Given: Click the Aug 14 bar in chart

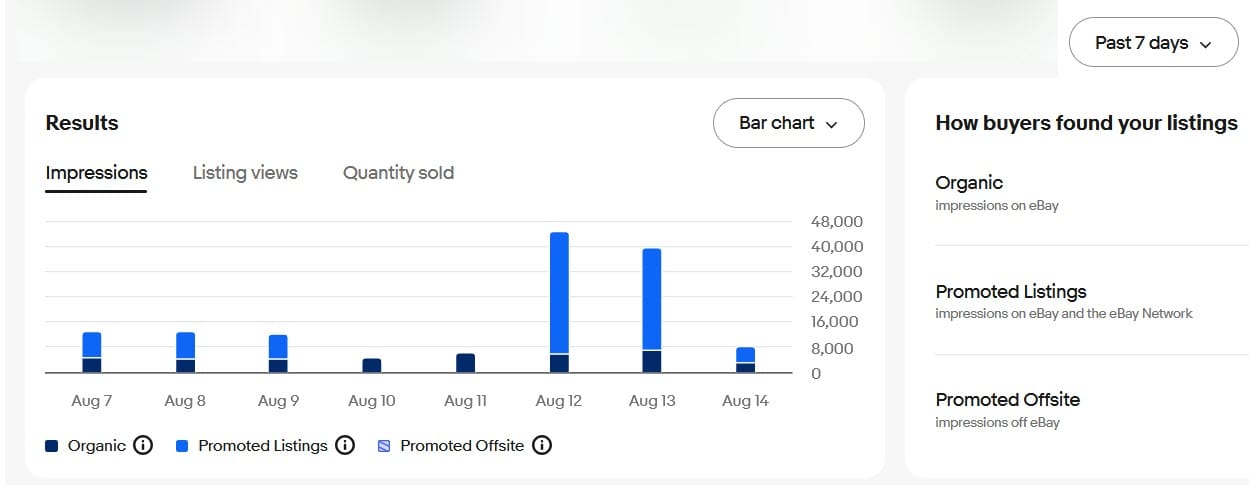Looking at the screenshot, I should [745, 360].
